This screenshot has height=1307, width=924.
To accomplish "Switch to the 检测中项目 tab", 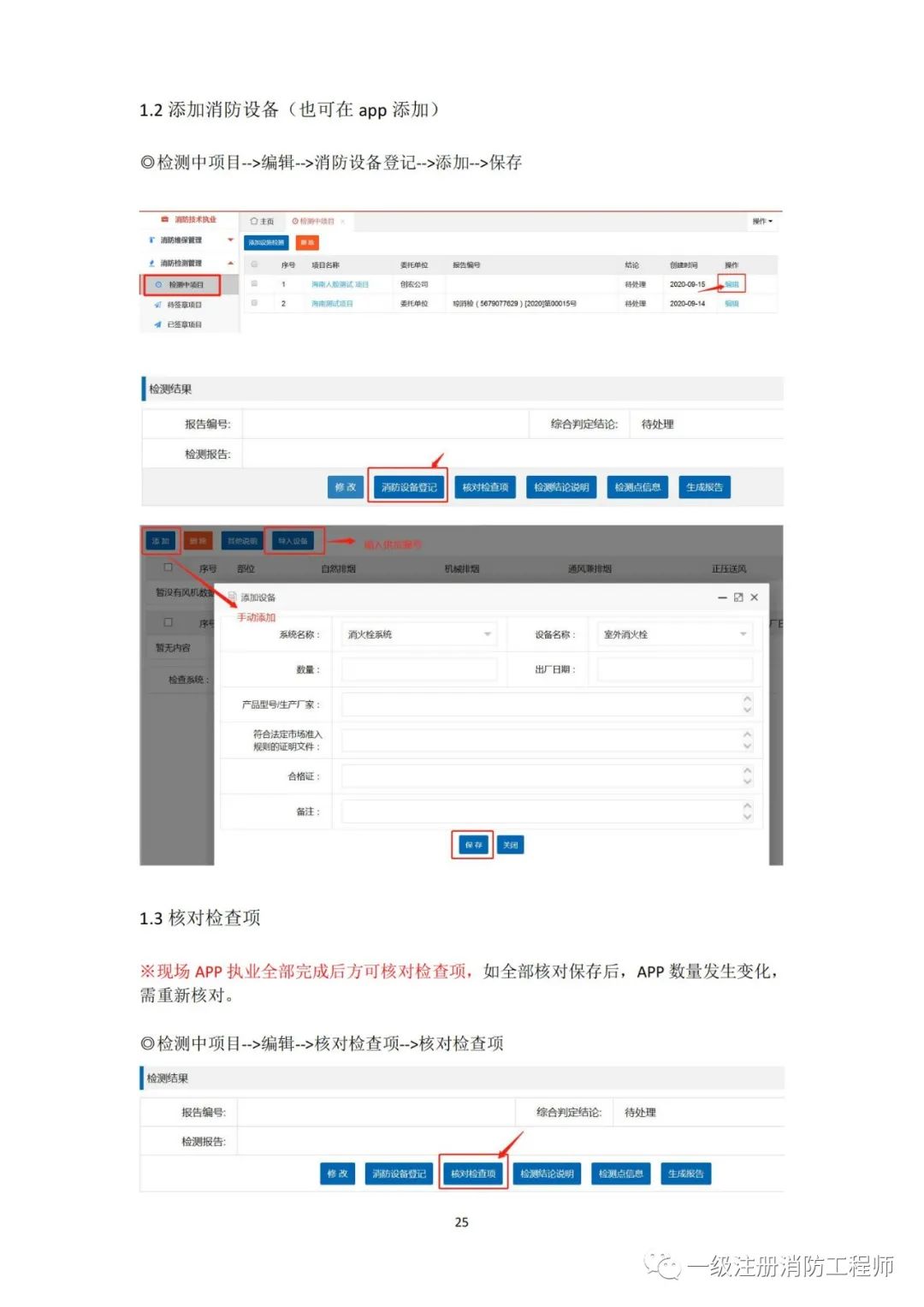I will coord(313,221).
